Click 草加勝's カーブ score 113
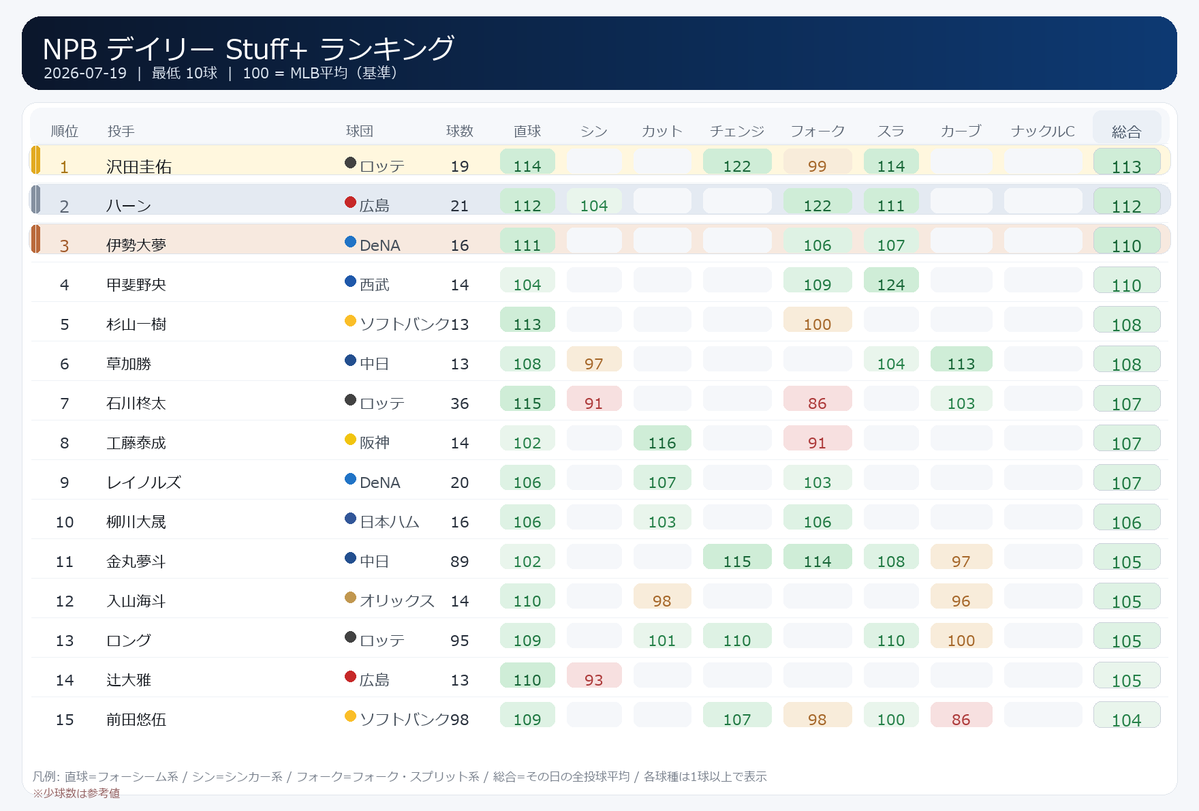Image resolution: width=1199 pixels, height=811 pixels. tap(961, 359)
